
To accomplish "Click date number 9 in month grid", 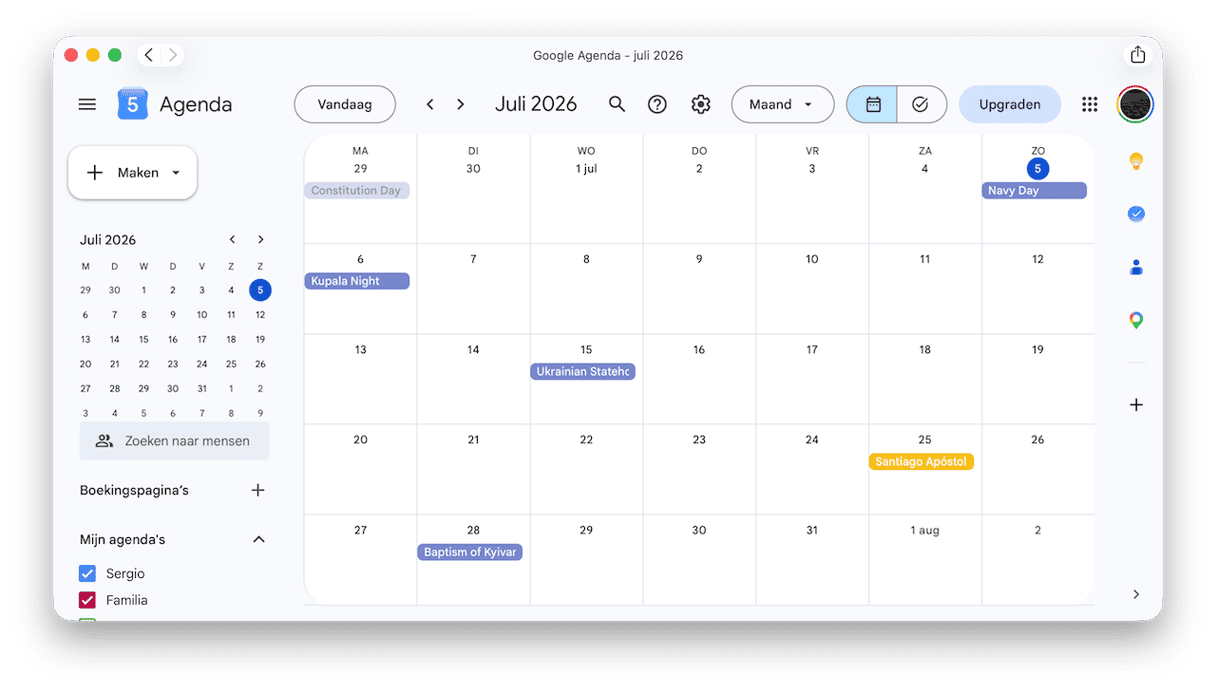I will pyautogui.click(x=699, y=259).
